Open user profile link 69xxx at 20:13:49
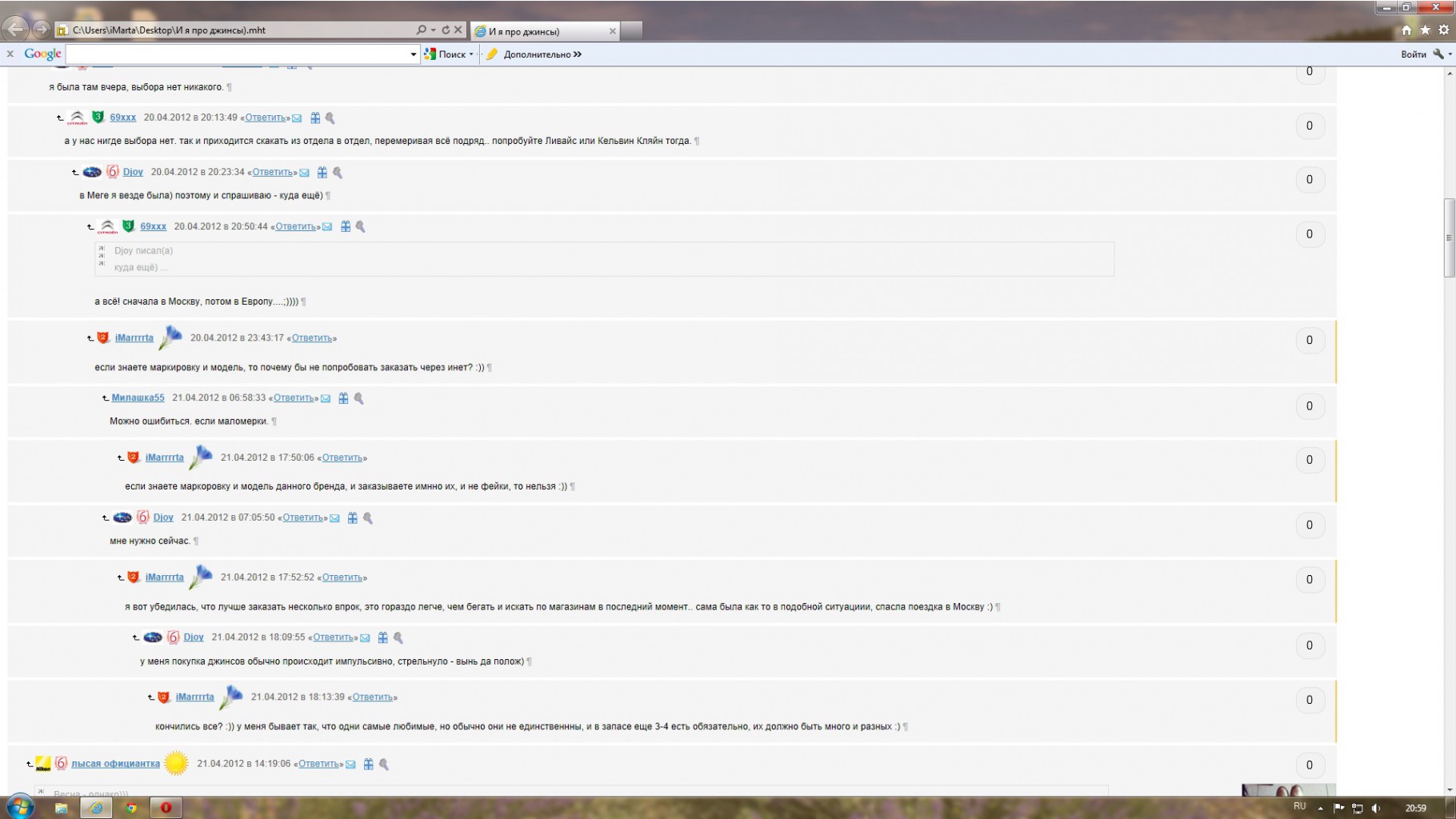1456x819 pixels. pyautogui.click(x=123, y=118)
